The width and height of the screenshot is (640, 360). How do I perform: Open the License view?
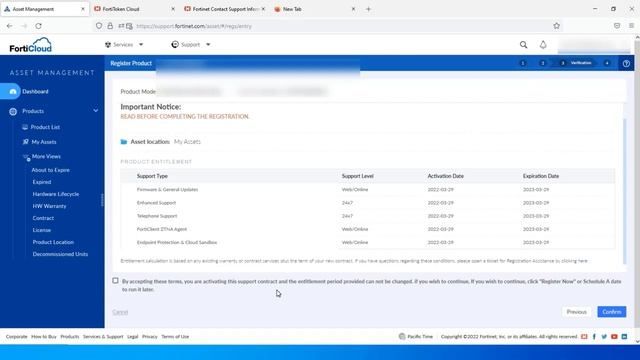coord(42,230)
